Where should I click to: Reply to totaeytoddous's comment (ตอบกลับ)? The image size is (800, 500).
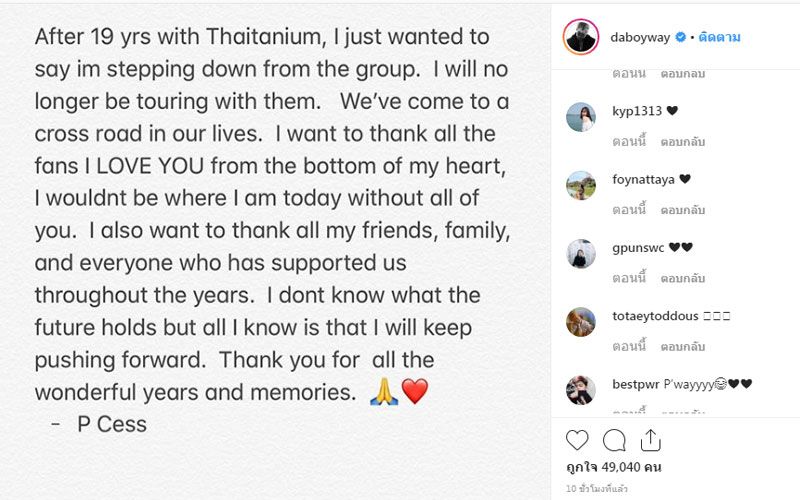click(x=683, y=346)
